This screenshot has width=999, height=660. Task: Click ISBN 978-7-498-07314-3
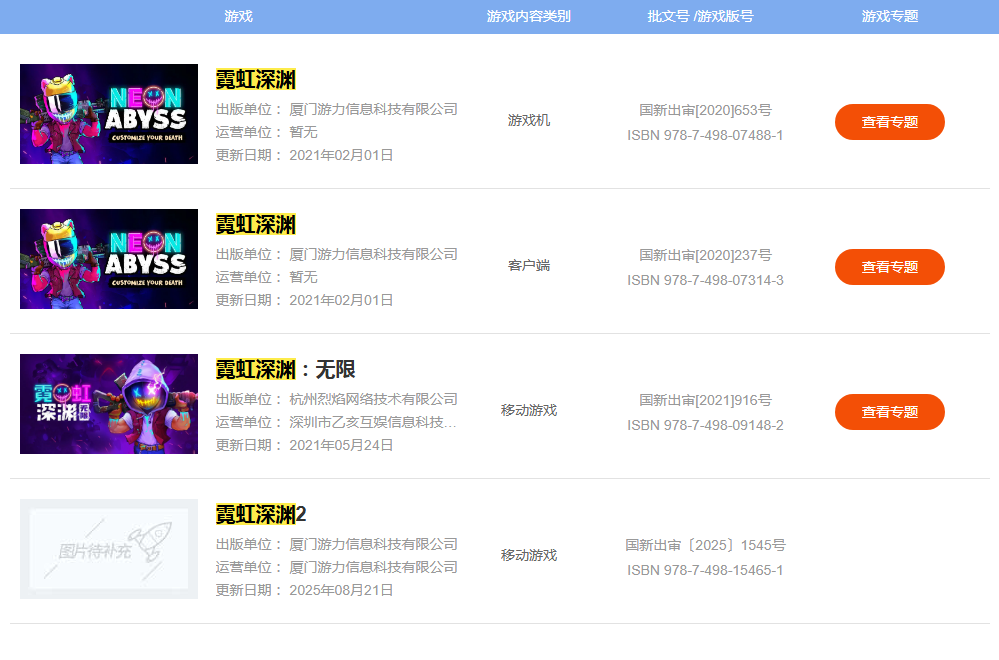(x=705, y=280)
